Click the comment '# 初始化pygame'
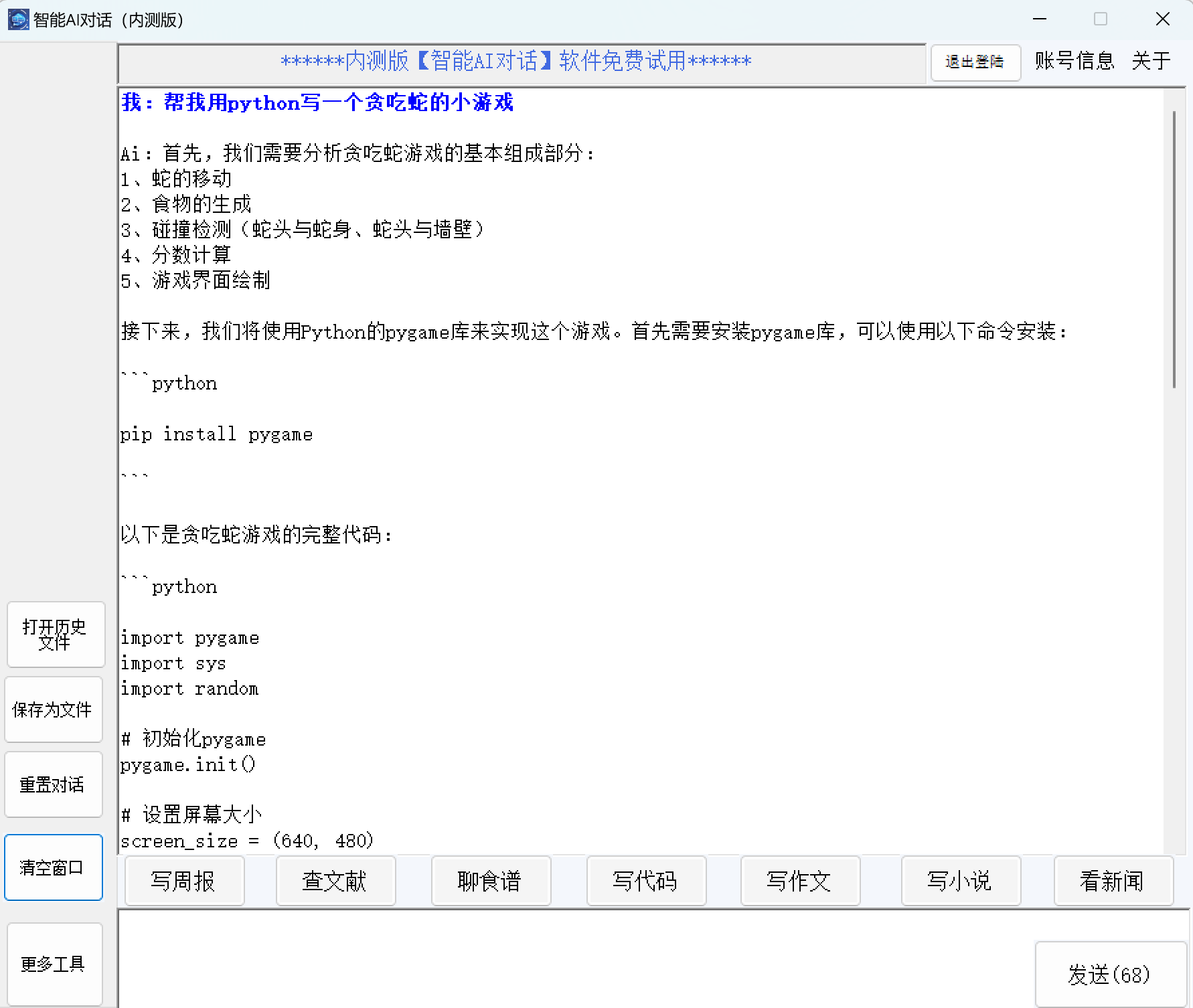The width and height of the screenshot is (1193, 1008). (x=193, y=740)
